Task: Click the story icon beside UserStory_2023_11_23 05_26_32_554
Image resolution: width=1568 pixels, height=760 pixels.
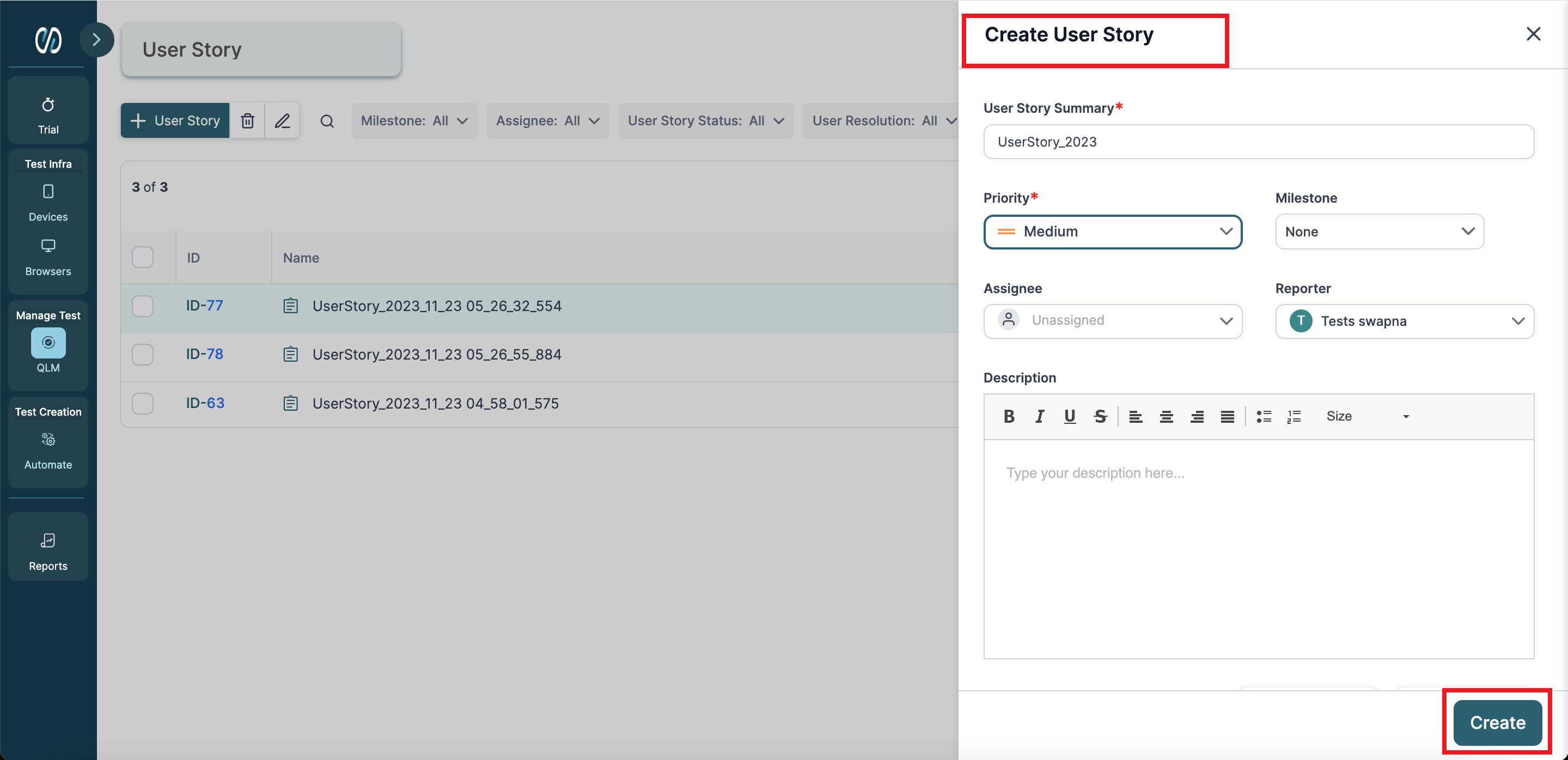Action: pos(290,306)
